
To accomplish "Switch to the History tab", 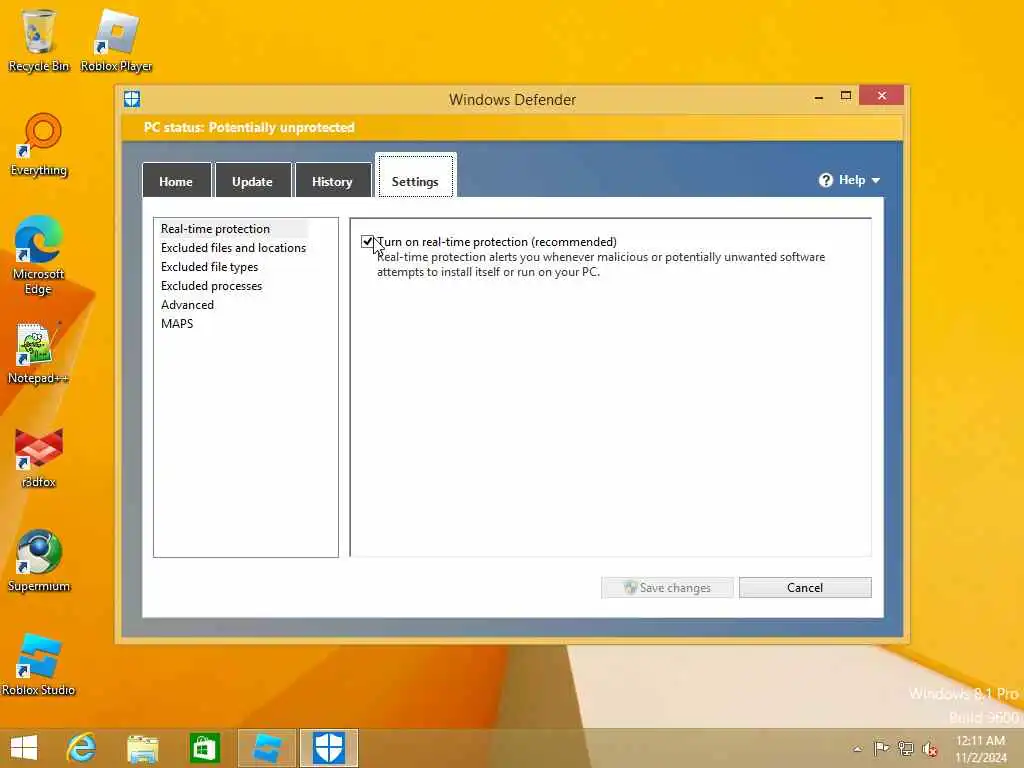I will tap(332, 180).
